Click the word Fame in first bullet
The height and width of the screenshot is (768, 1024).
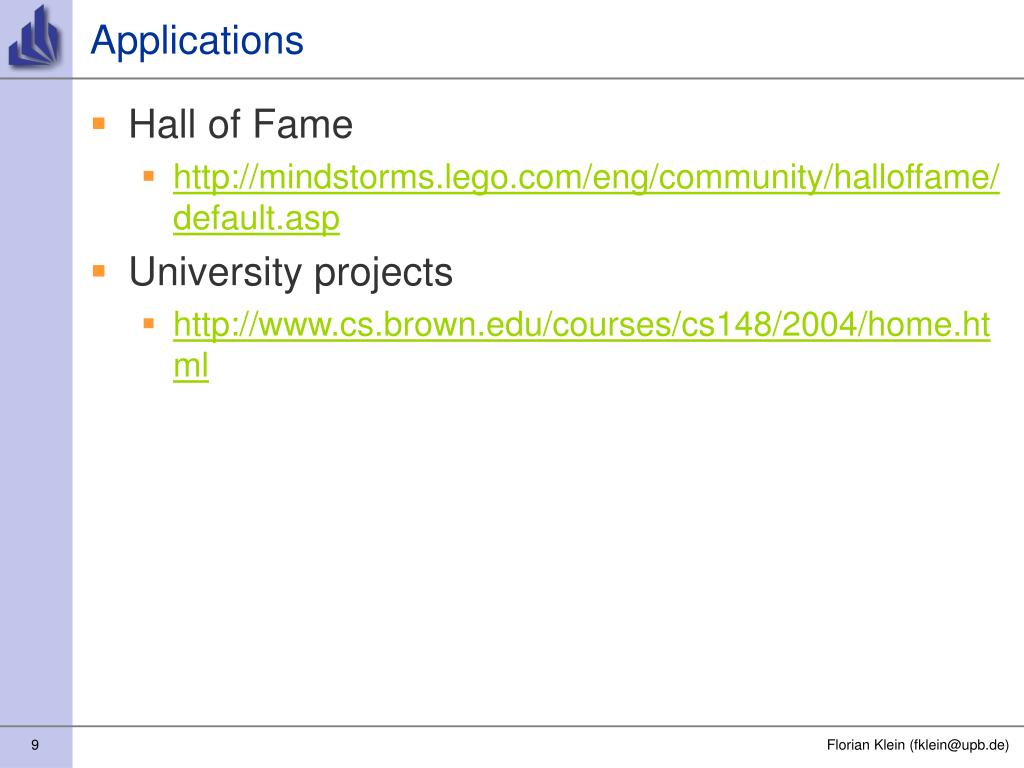pos(302,124)
